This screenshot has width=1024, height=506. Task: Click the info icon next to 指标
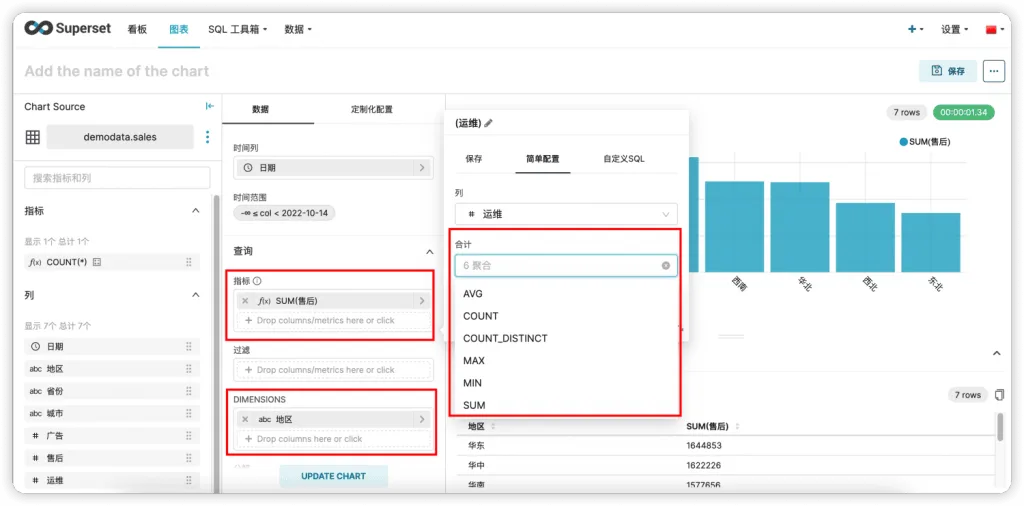(x=257, y=281)
